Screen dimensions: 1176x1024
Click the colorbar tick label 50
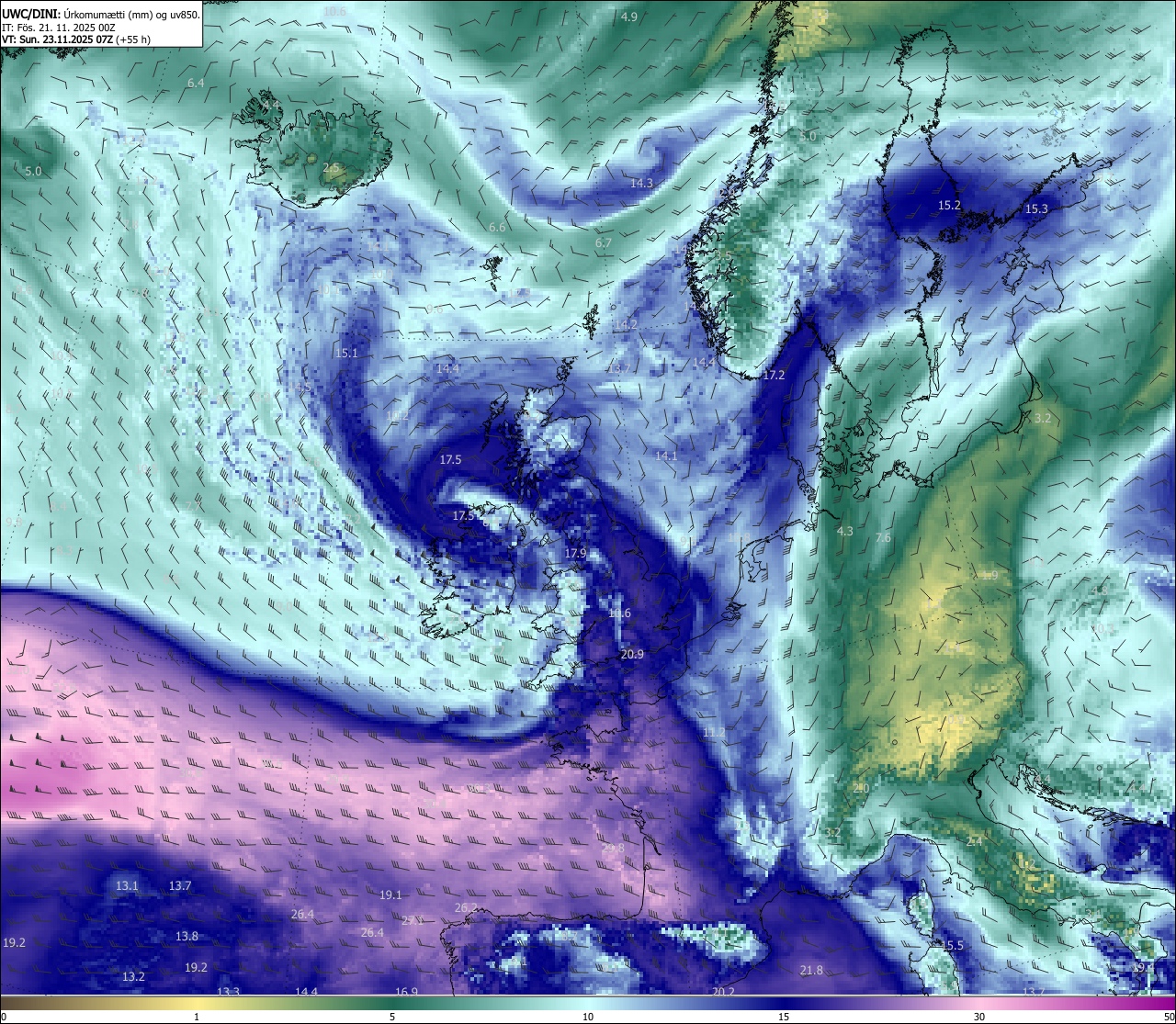click(x=1169, y=1016)
